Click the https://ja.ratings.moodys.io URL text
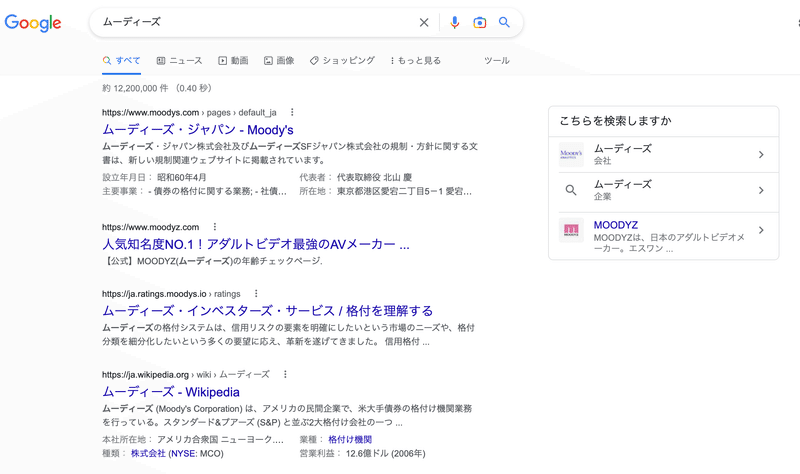 pyautogui.click(x=154, y=294)
